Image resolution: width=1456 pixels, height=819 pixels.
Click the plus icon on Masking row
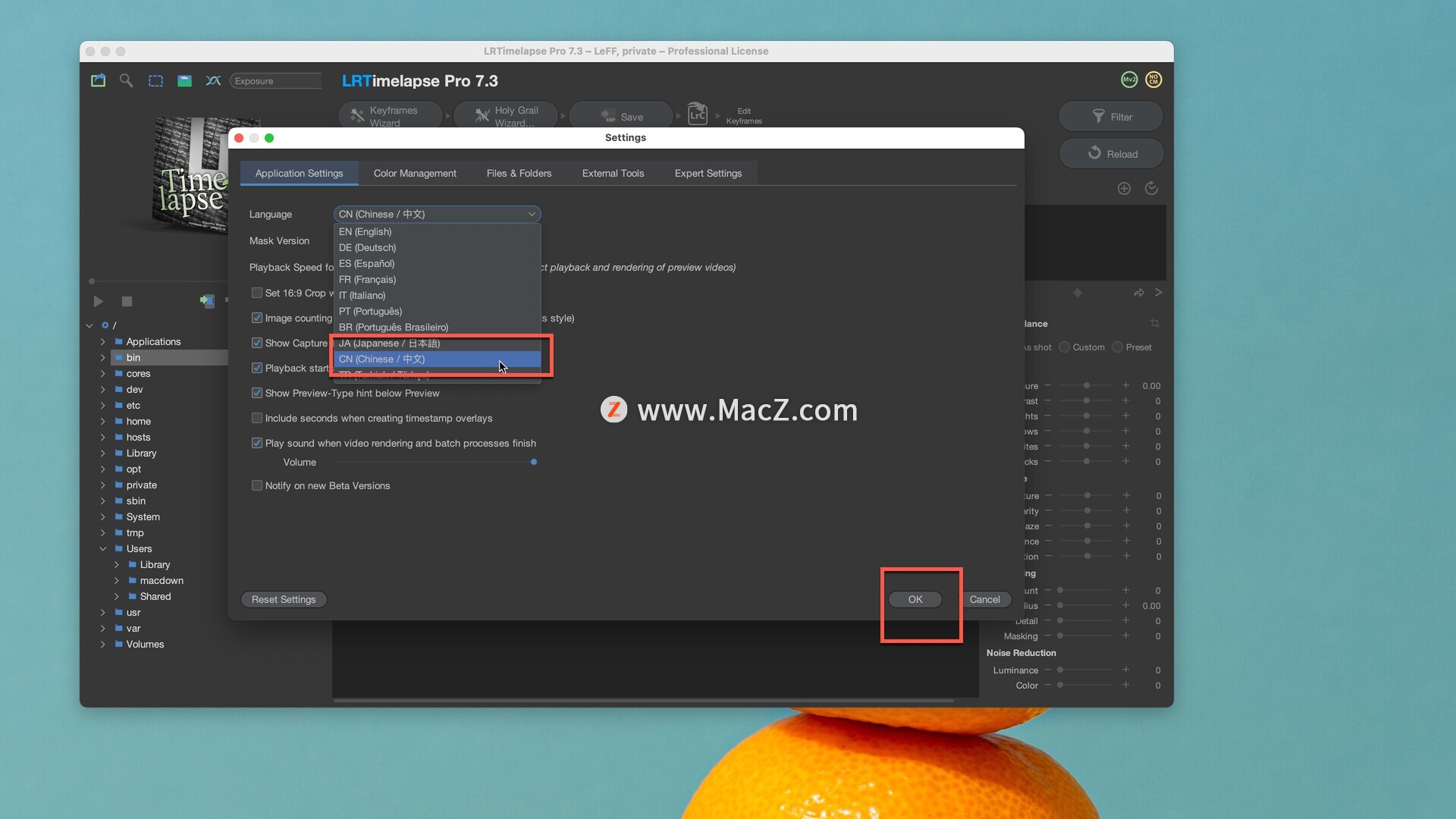point(1125,635)
